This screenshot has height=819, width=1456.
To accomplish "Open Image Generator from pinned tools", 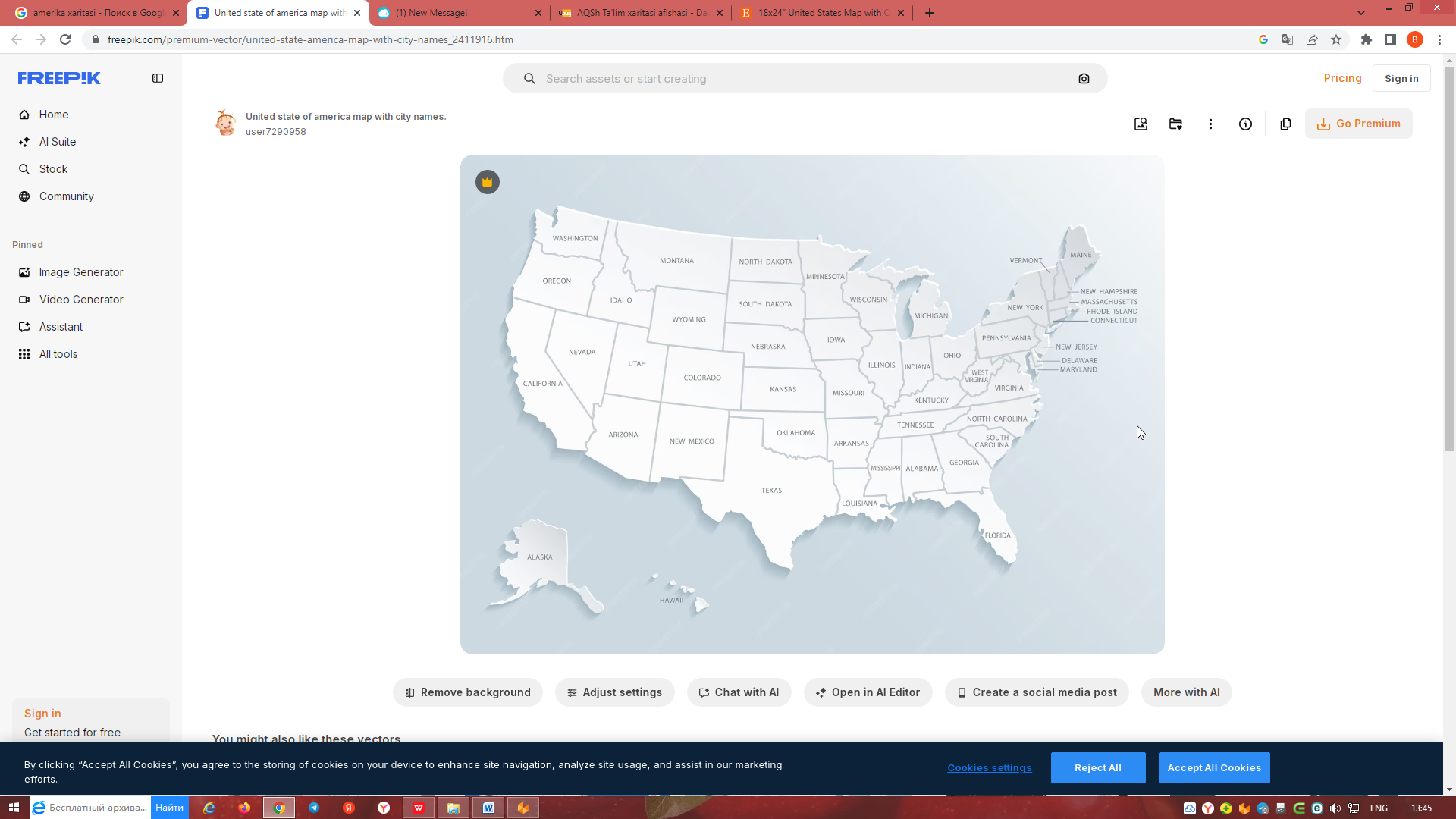I will tap(81, 272).
